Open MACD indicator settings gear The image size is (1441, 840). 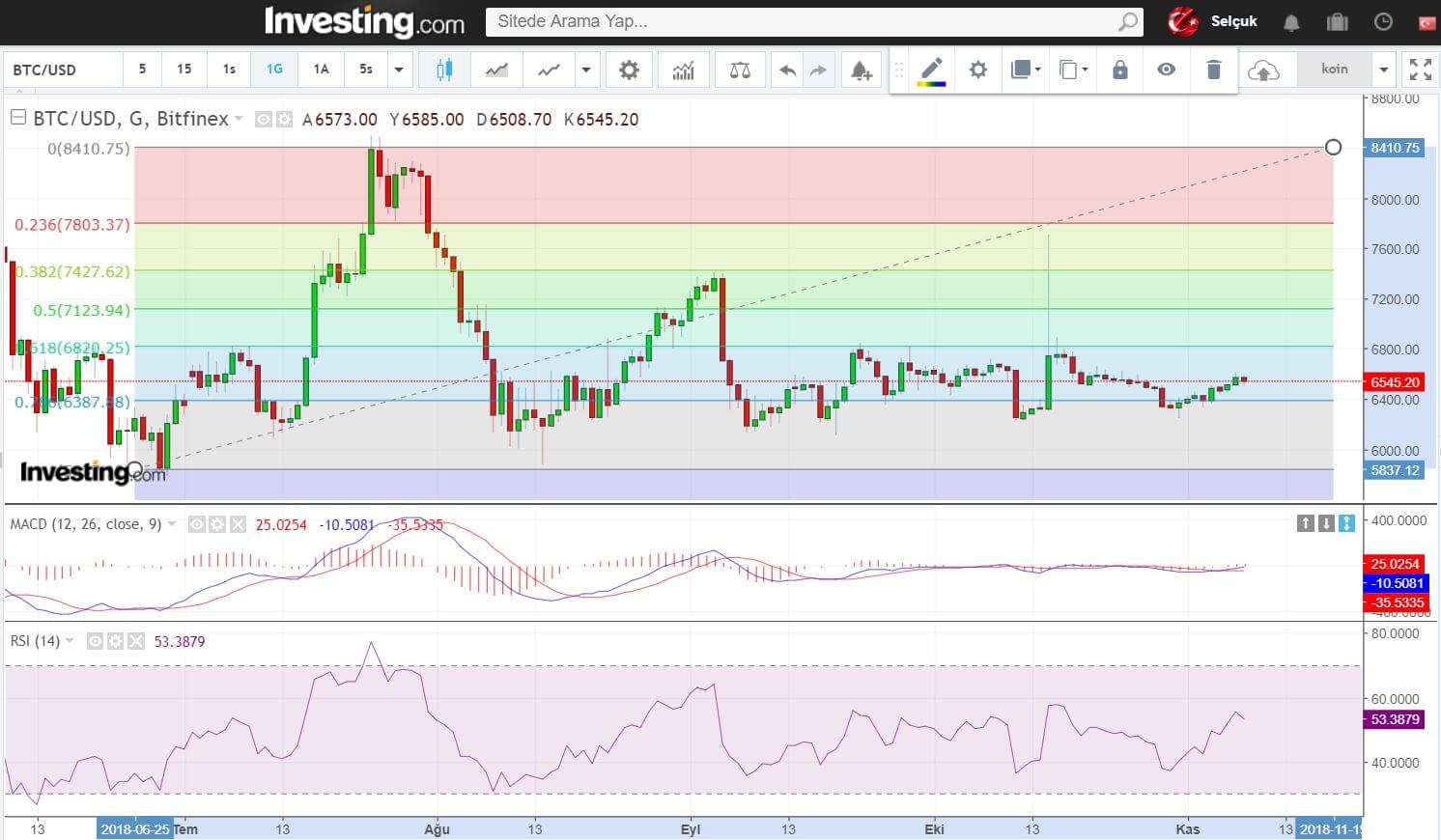click(216, 524)
